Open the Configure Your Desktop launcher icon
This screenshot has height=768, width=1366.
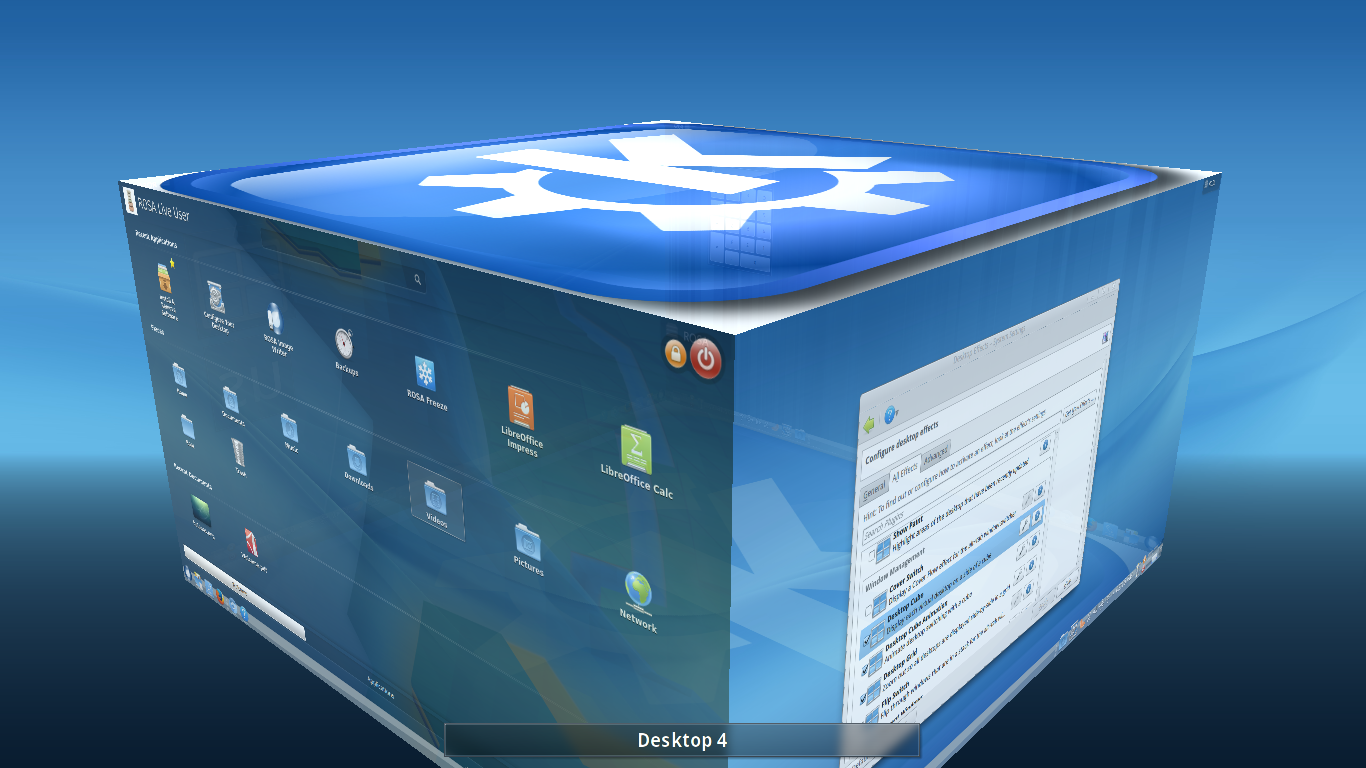point(217,298)
